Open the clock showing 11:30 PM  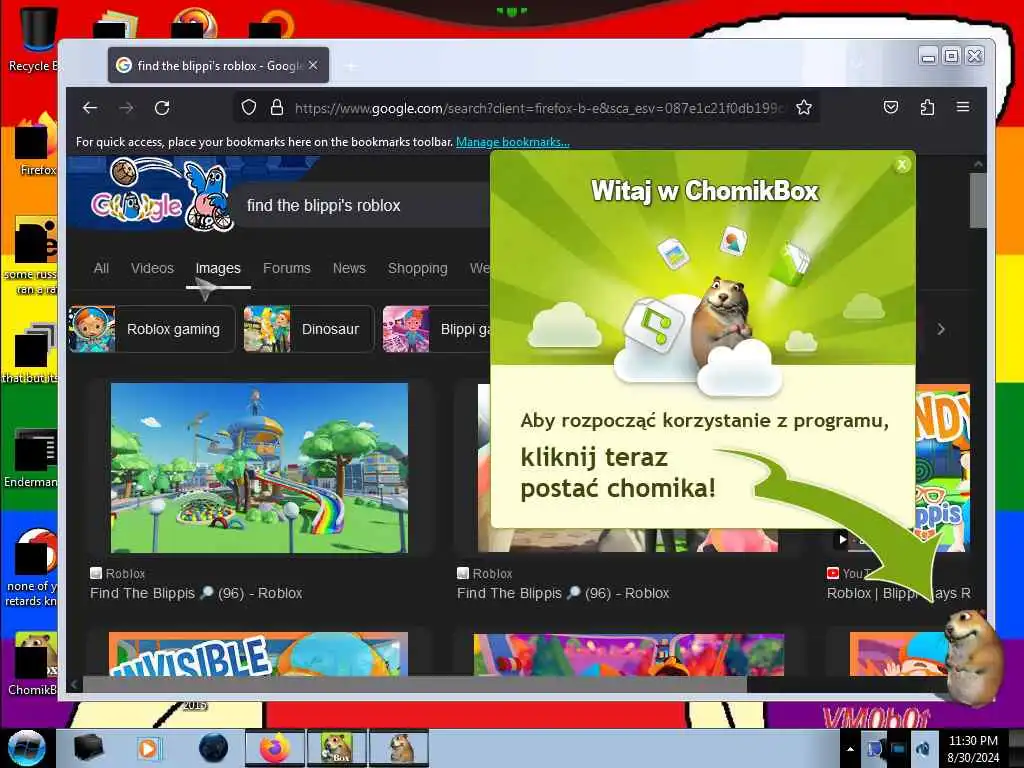click(973, 749)
